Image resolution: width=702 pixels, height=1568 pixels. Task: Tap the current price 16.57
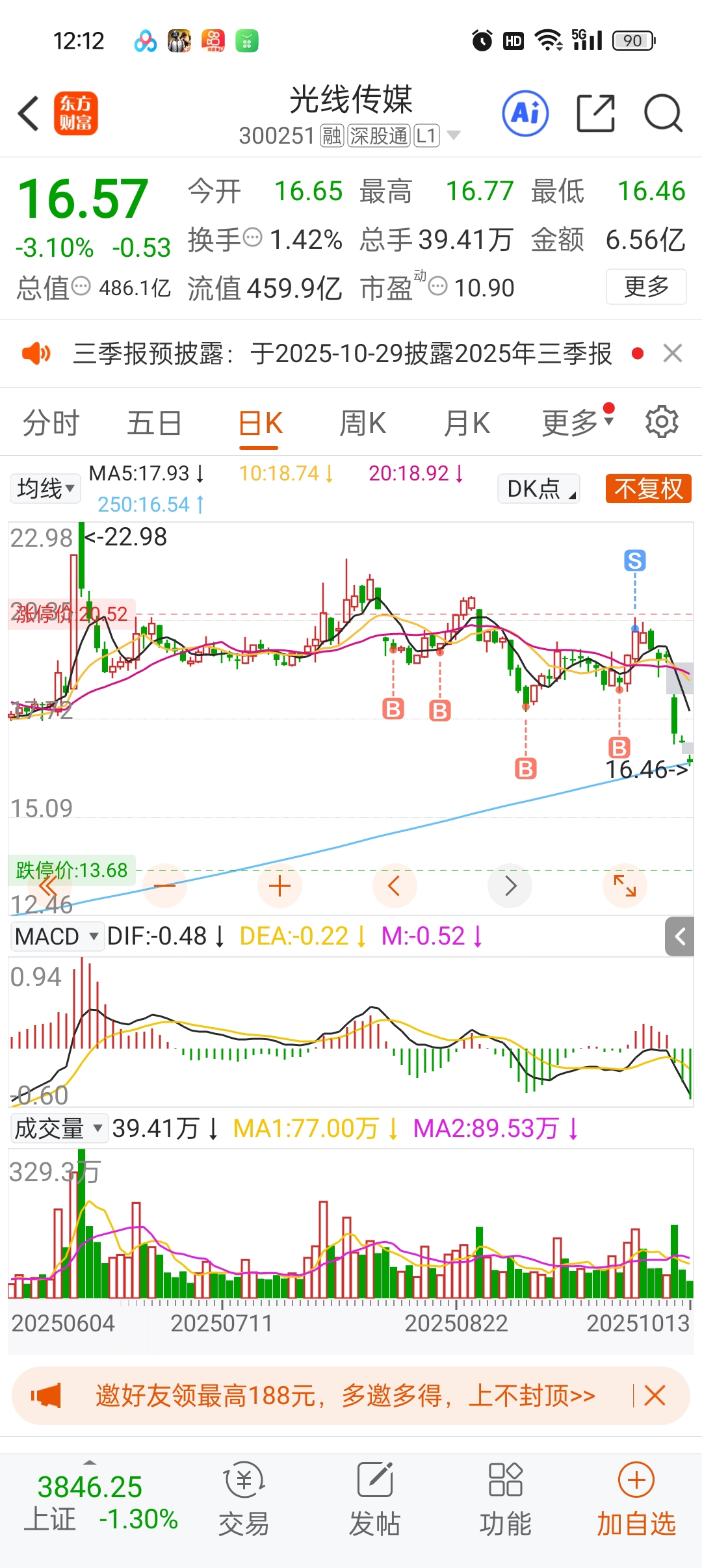pos(83,199)
